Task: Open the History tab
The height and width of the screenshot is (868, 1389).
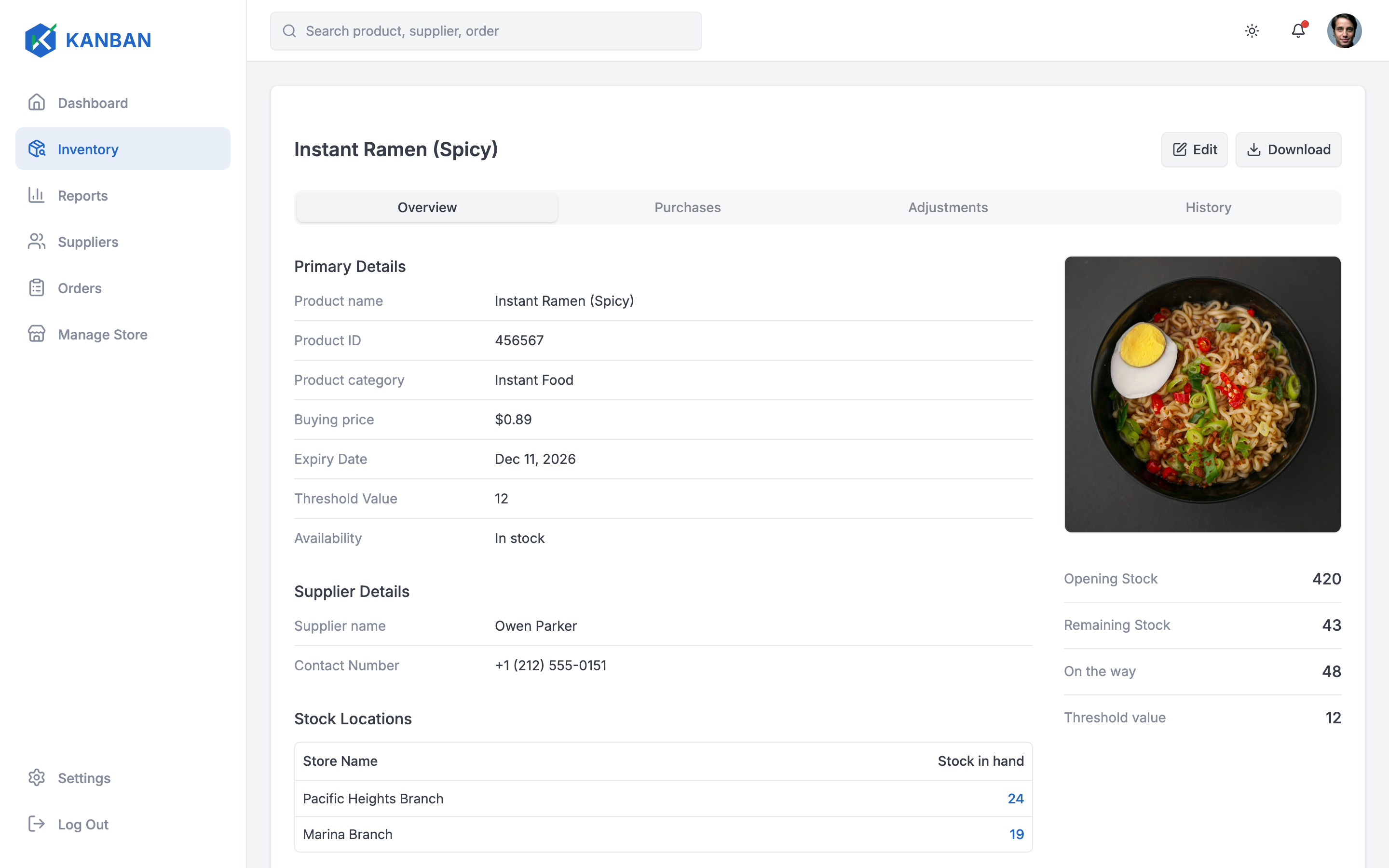Action: (1209, 207)
